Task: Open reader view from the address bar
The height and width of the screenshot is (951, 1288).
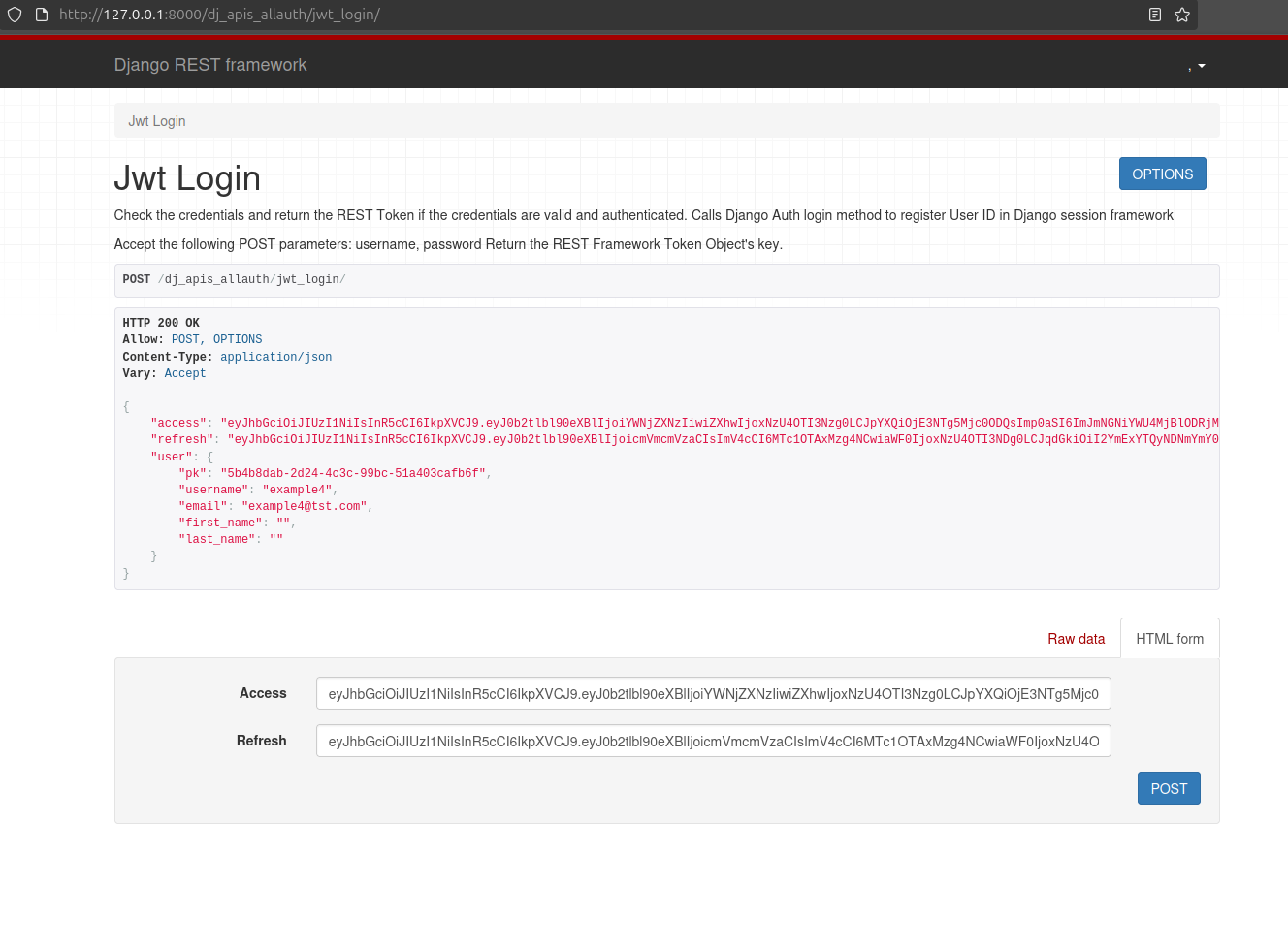Action: [x=1154, y=15]
